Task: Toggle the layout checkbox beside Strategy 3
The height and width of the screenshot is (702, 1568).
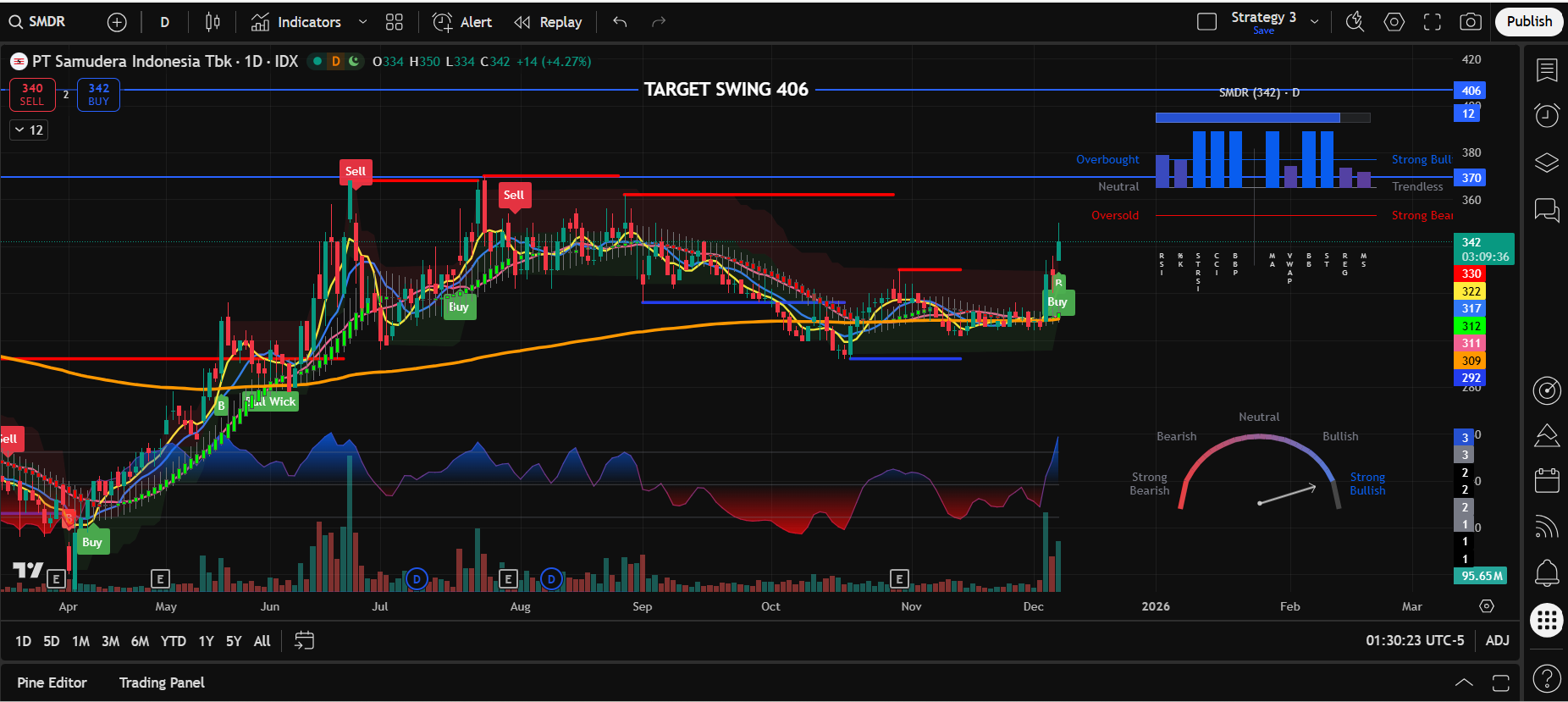Action: [x=1206, y=22]
